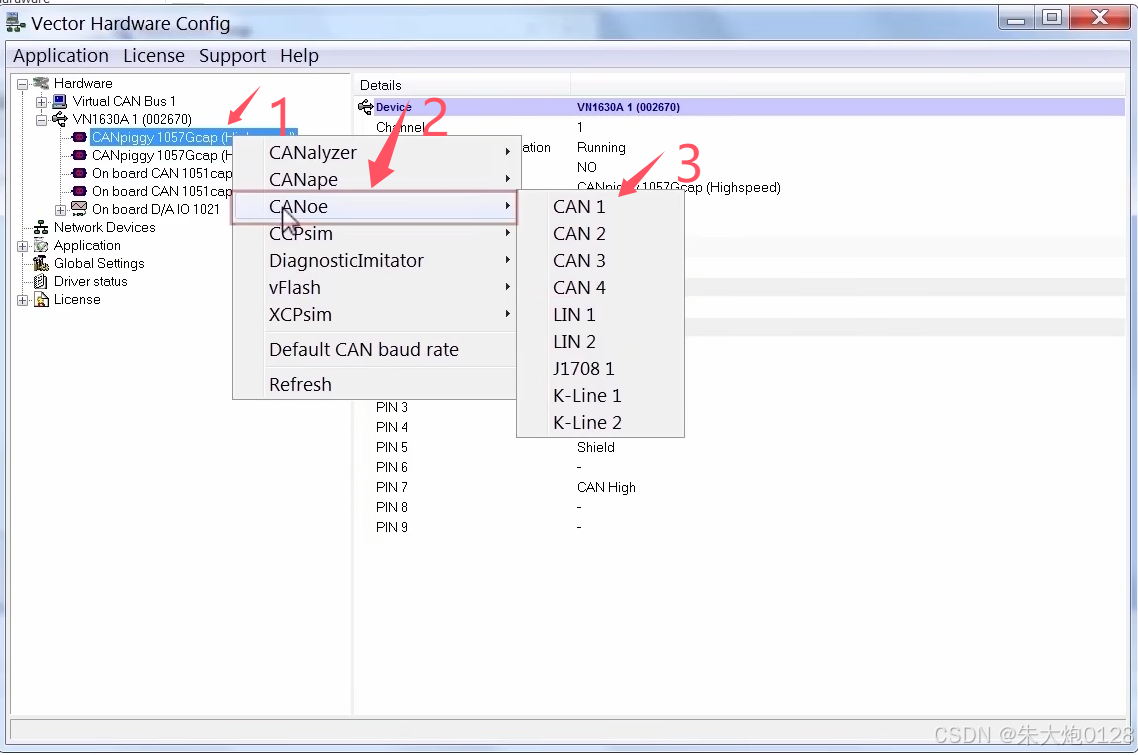1138x755 pixels.
Task: Click the License node icon in tree
Action: click(x=41, y=300)
